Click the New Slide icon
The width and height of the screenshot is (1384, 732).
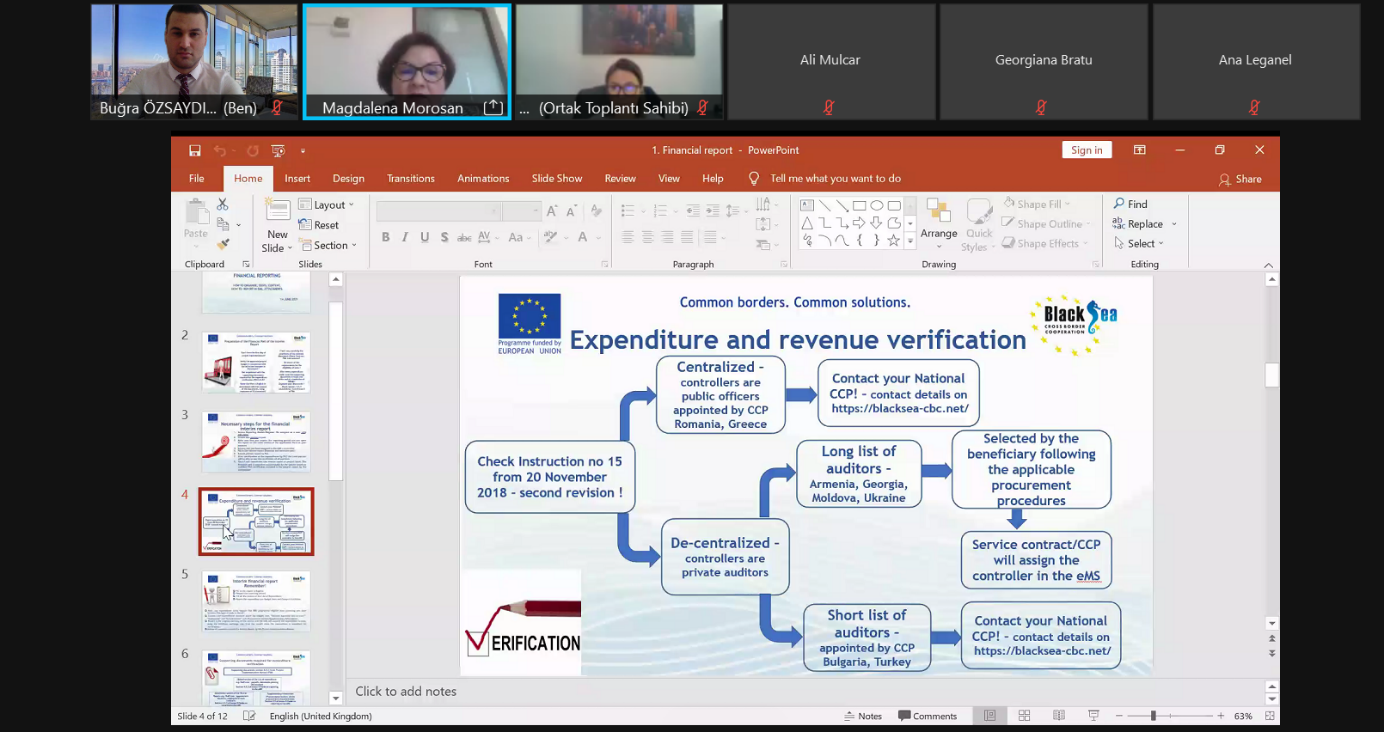coord(278,210)
